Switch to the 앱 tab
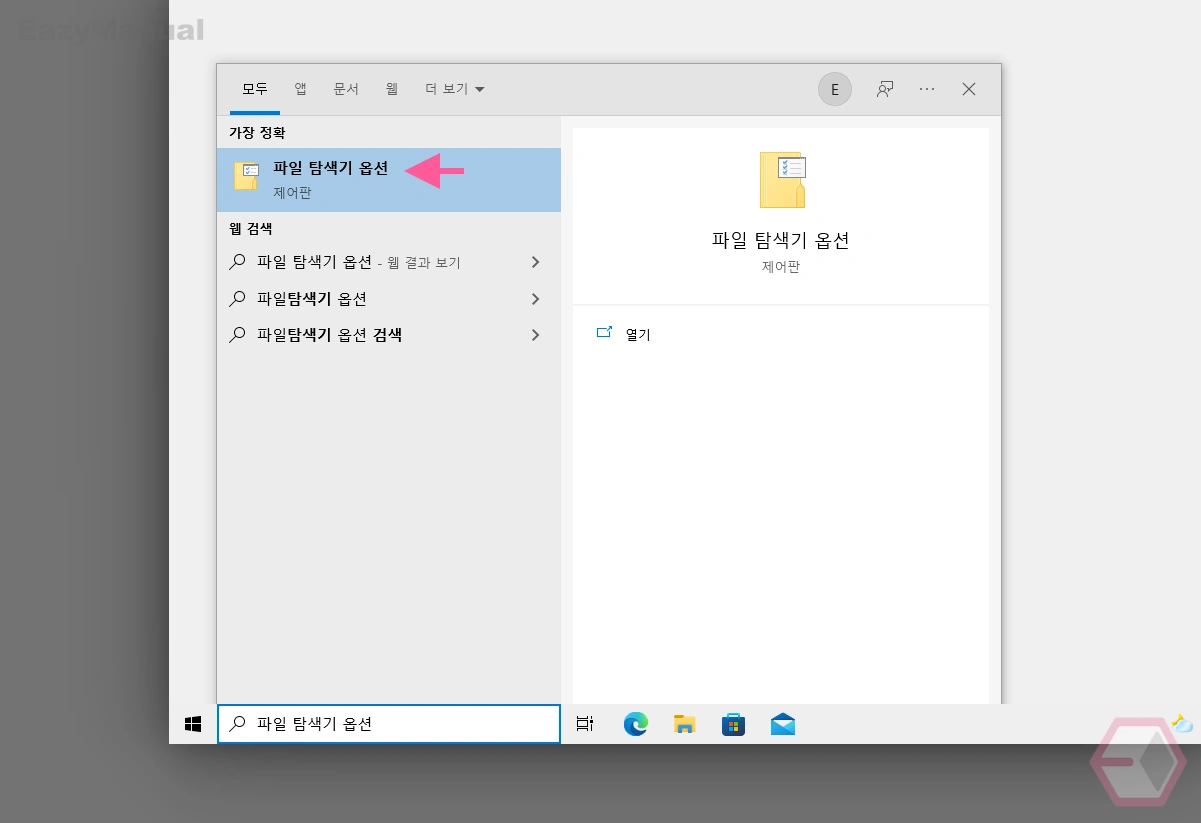This screenshot has height=823, width=1201. click(300, 89)
